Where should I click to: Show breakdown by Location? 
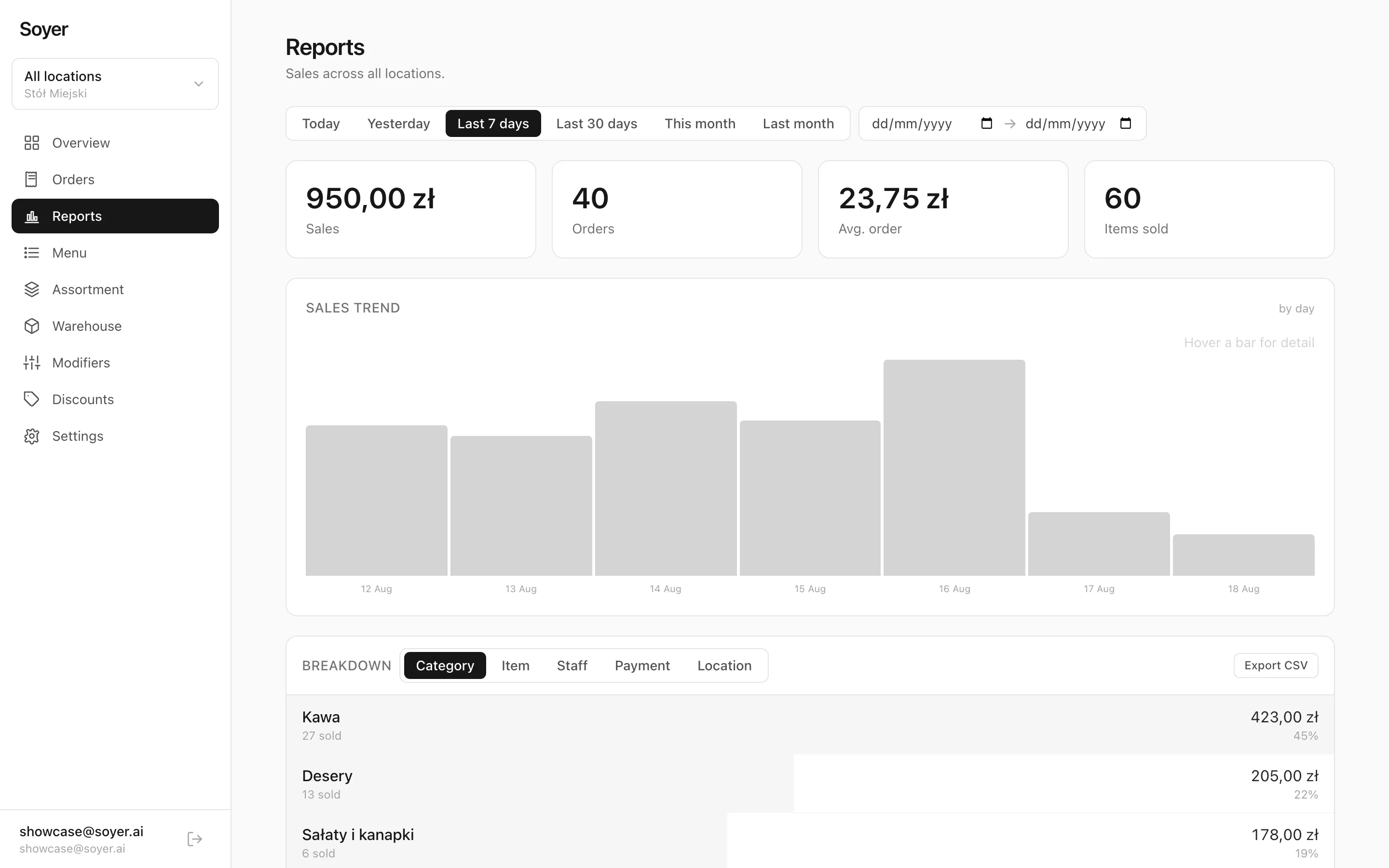click(724, 665)
